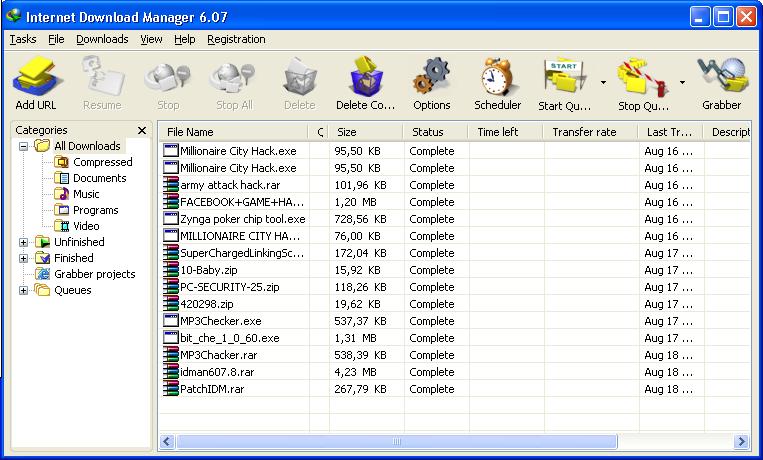Click the Delete trash icon
Viewport: 763px width, 460px height.
[x=300, y=77]
